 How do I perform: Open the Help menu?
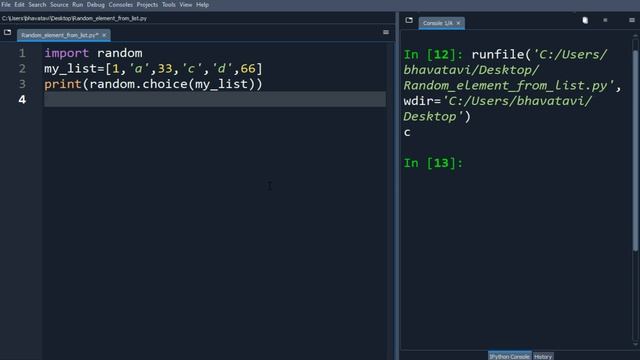tap(202, 5)
